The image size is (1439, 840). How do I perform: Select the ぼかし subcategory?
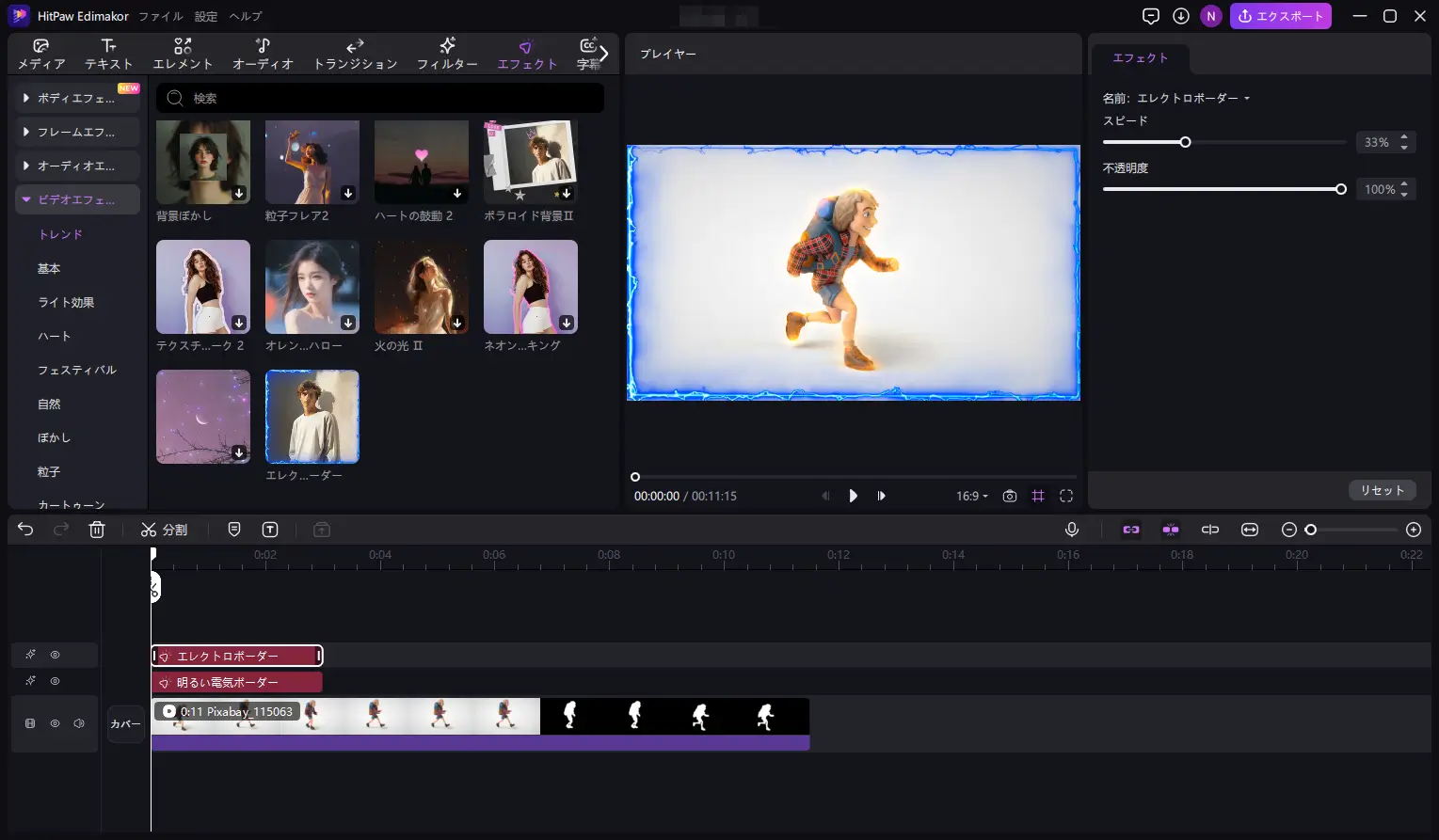click(54, 437)
